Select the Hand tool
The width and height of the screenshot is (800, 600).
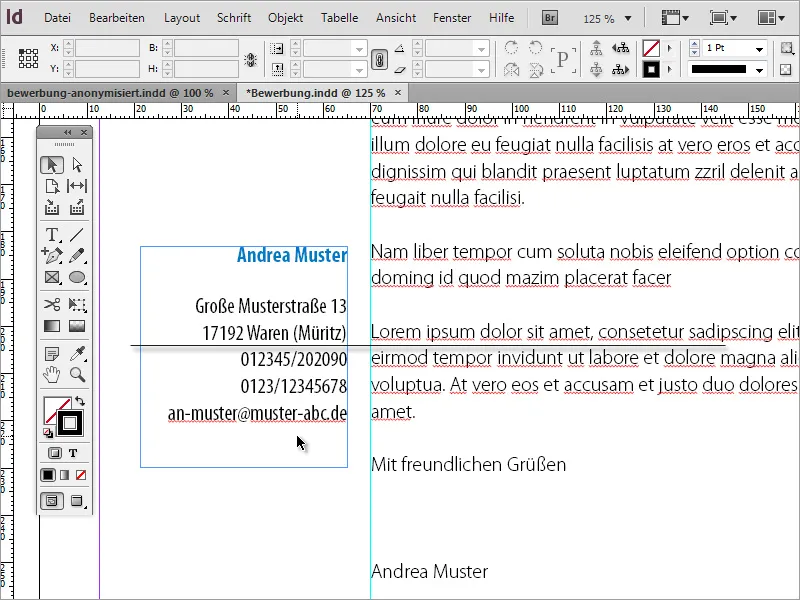52,375
